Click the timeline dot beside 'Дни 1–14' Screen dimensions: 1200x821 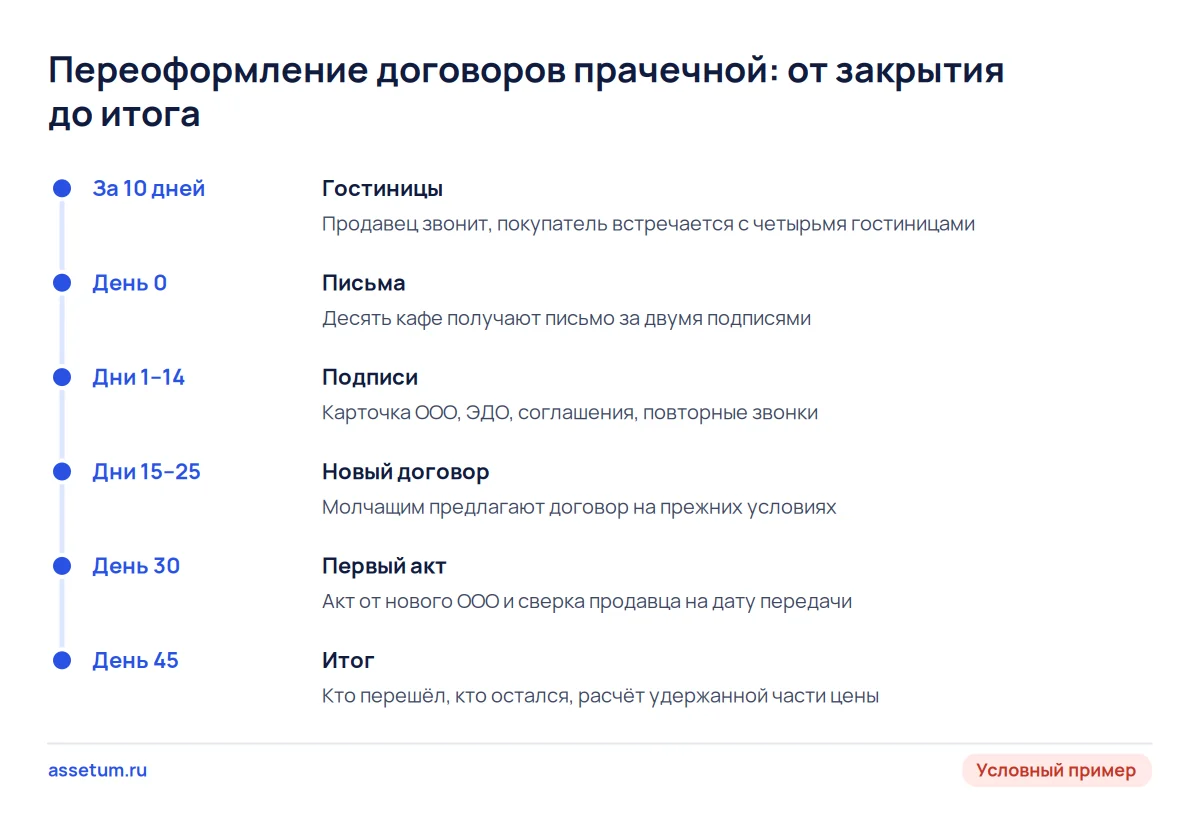tap(62, 377)
